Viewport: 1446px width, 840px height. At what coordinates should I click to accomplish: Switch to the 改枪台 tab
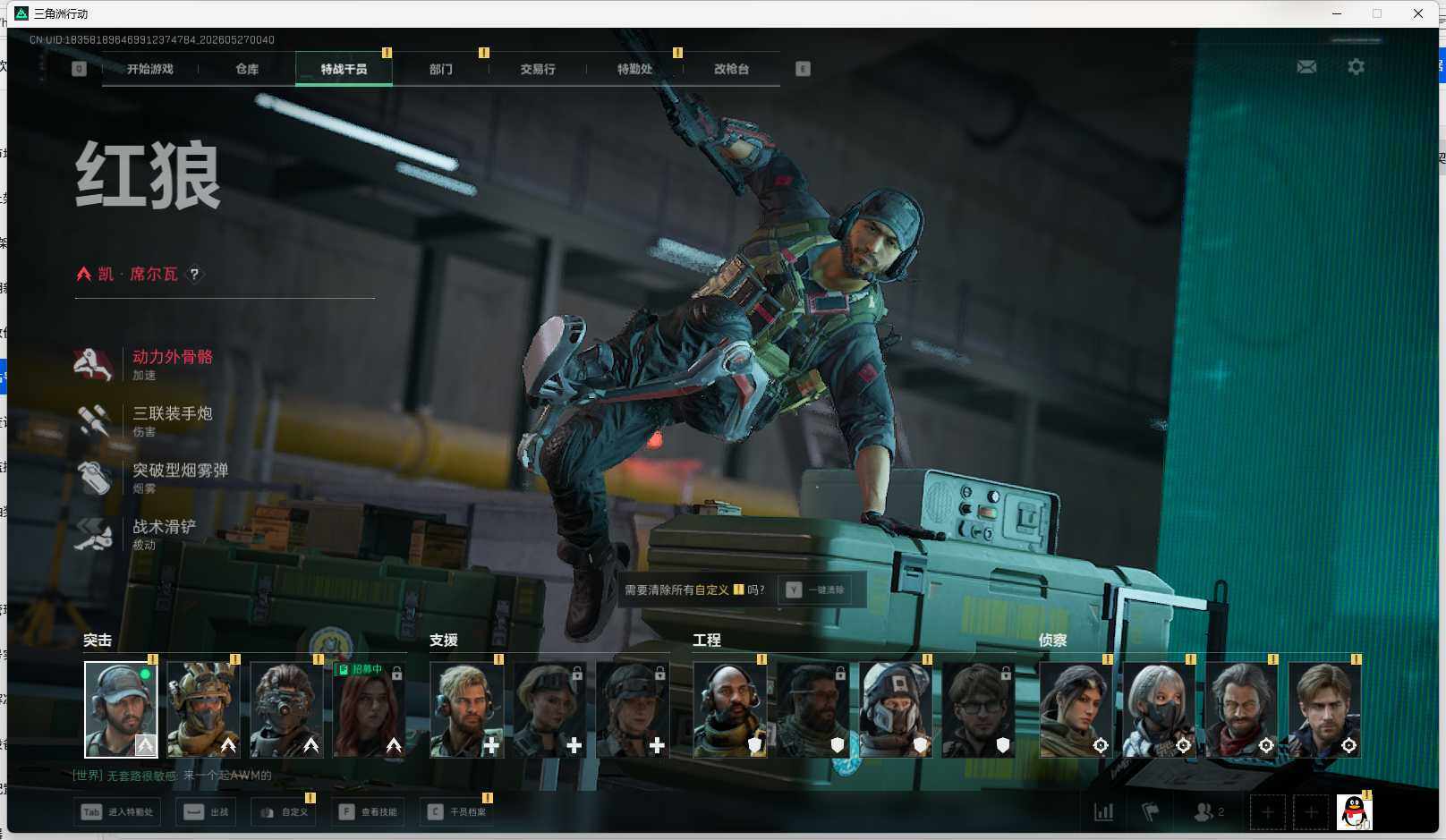pyautogui.click(x=731, y=69)
